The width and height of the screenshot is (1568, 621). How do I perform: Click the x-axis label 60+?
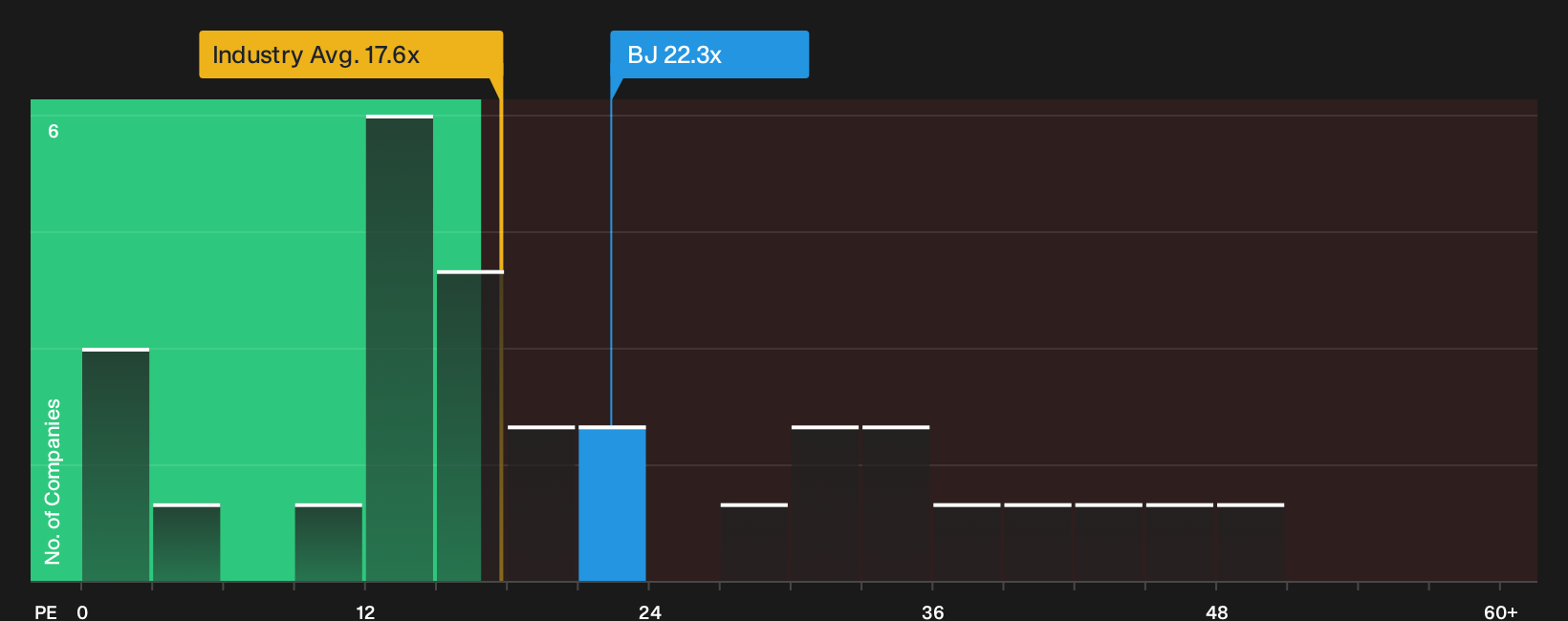1500,611
